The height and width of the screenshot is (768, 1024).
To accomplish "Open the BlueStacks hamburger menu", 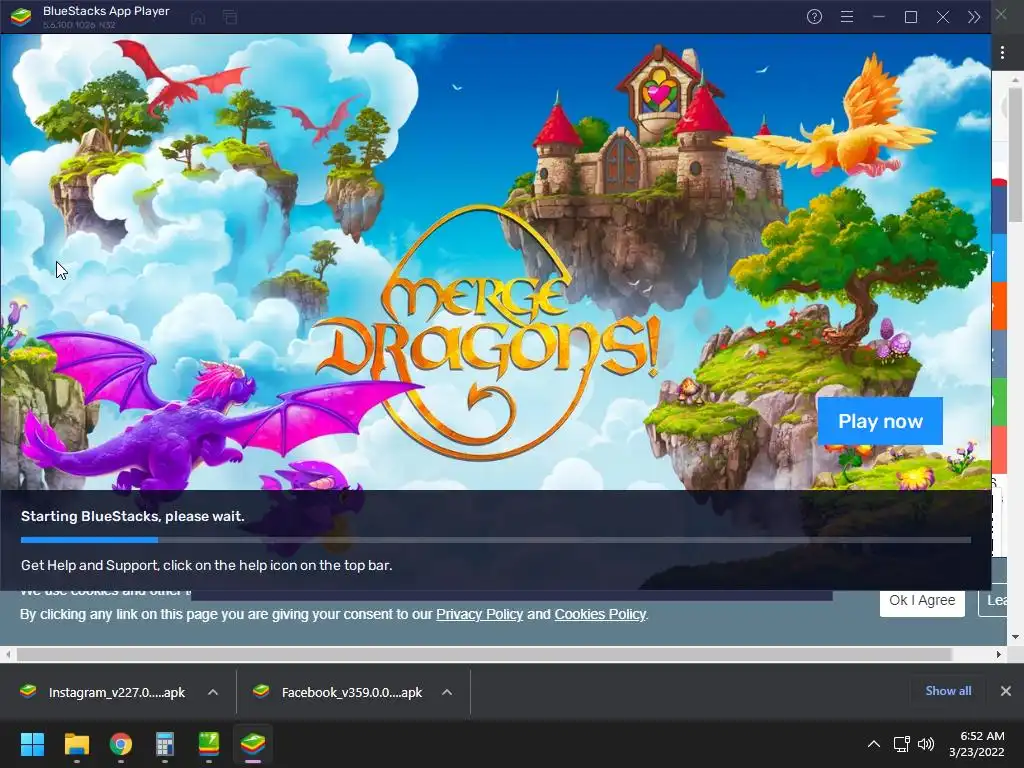I will click(x=846, y=17).
